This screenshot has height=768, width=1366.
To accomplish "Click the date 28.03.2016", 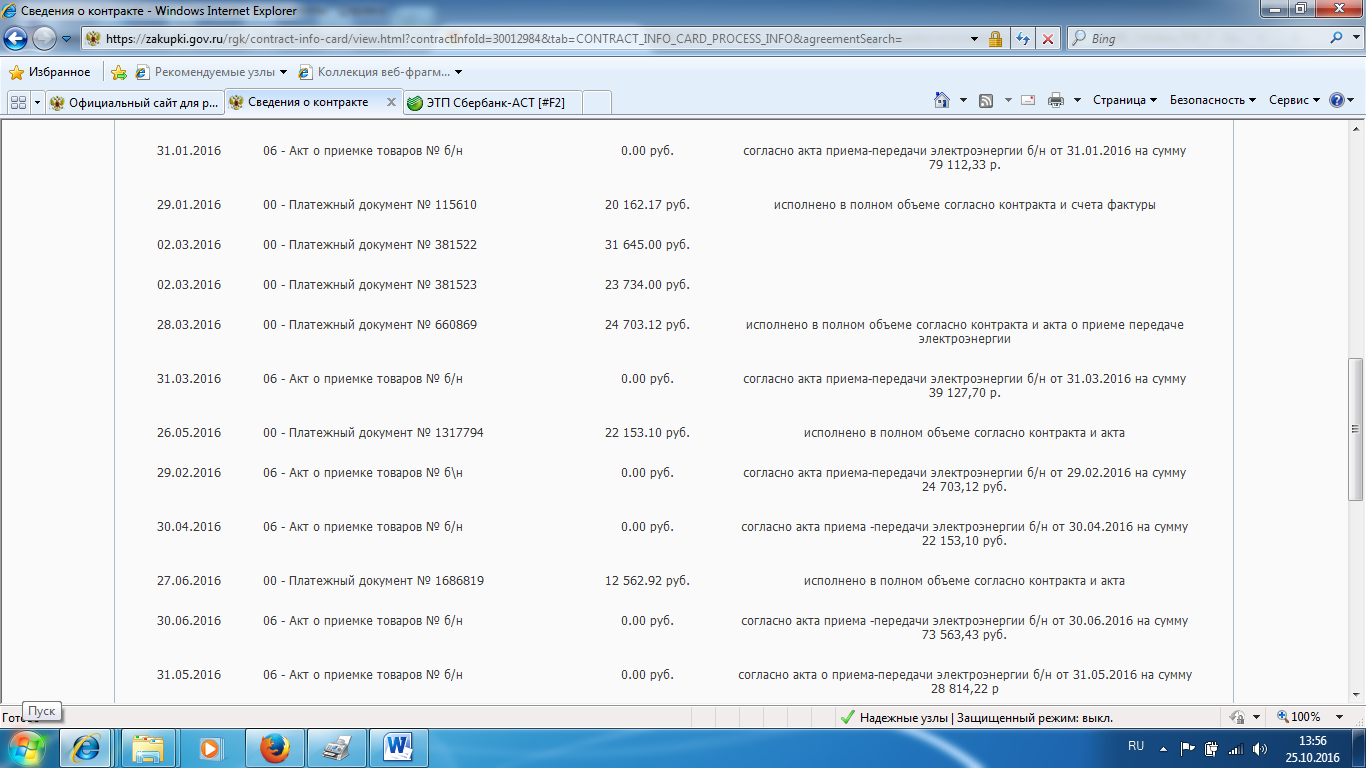I will [189, 325].
